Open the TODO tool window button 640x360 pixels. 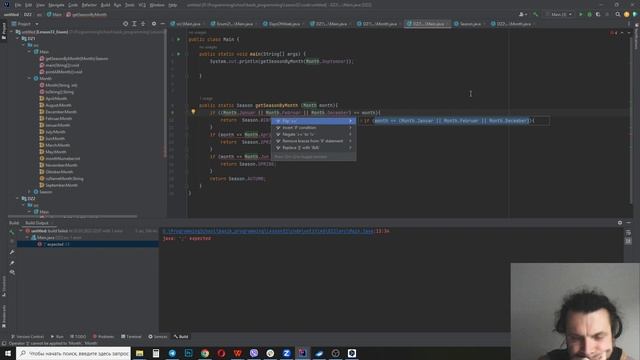pyautogui.click(x=78, y=337)
